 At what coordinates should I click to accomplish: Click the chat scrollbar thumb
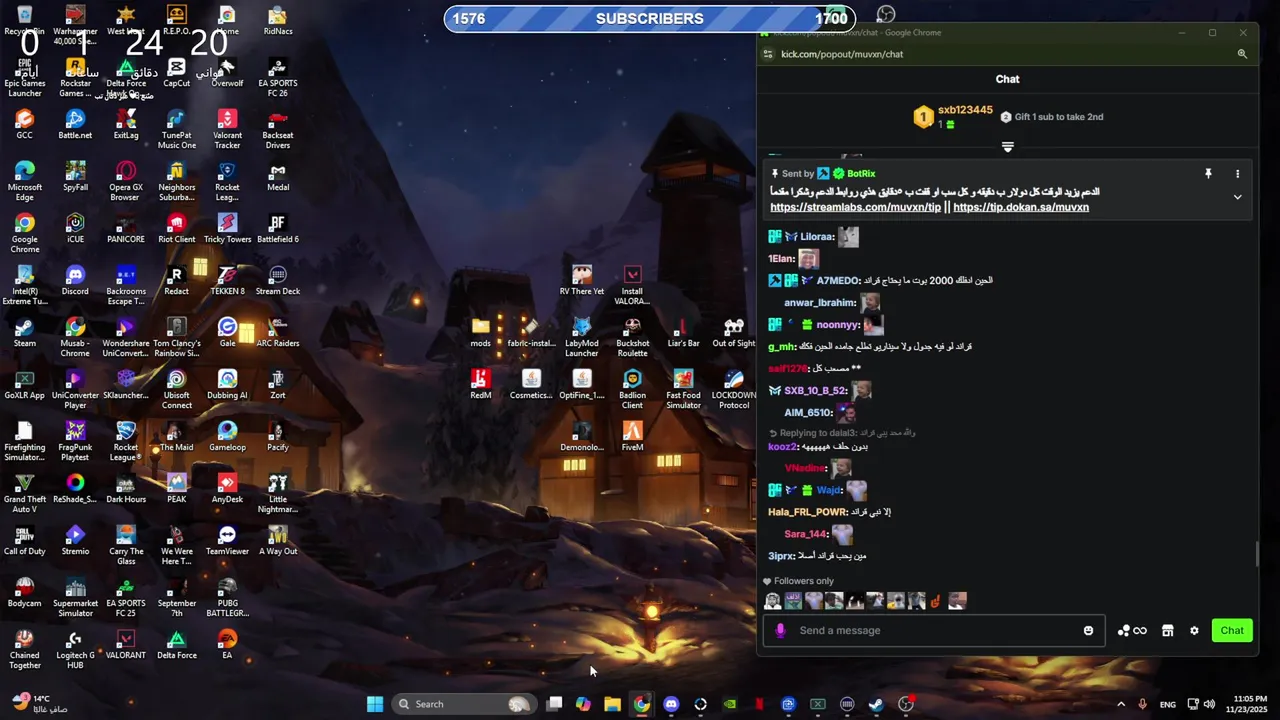point(1257,554)
